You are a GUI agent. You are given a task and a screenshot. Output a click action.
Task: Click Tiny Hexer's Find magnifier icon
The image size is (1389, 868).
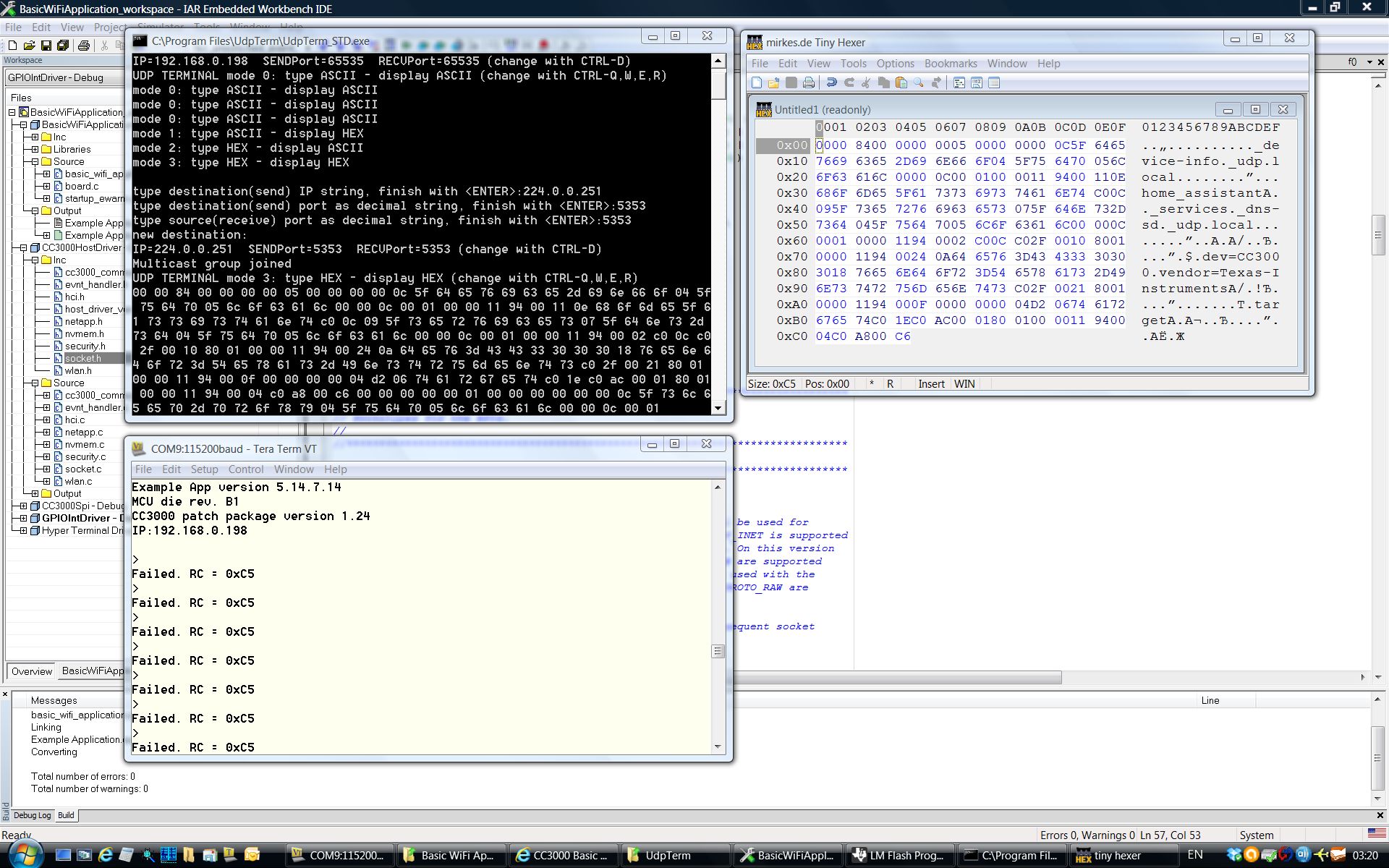click(919, 83)
